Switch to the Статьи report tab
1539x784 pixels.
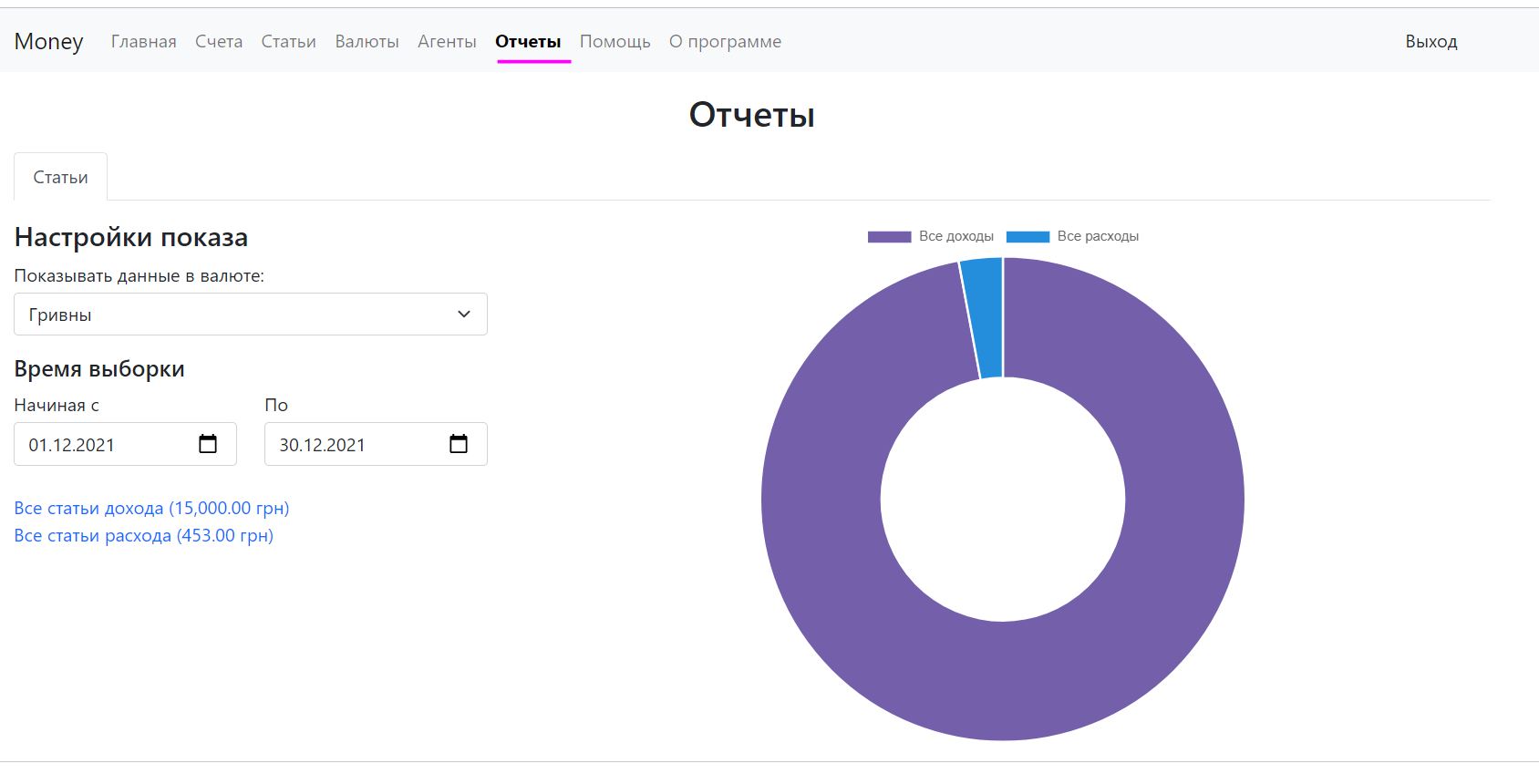pos(60,177)
